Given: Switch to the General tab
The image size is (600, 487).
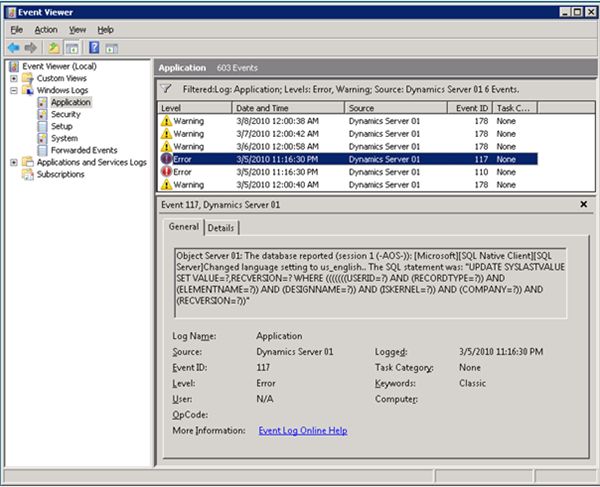Looking at the screenshot, I should coord(184,226).
